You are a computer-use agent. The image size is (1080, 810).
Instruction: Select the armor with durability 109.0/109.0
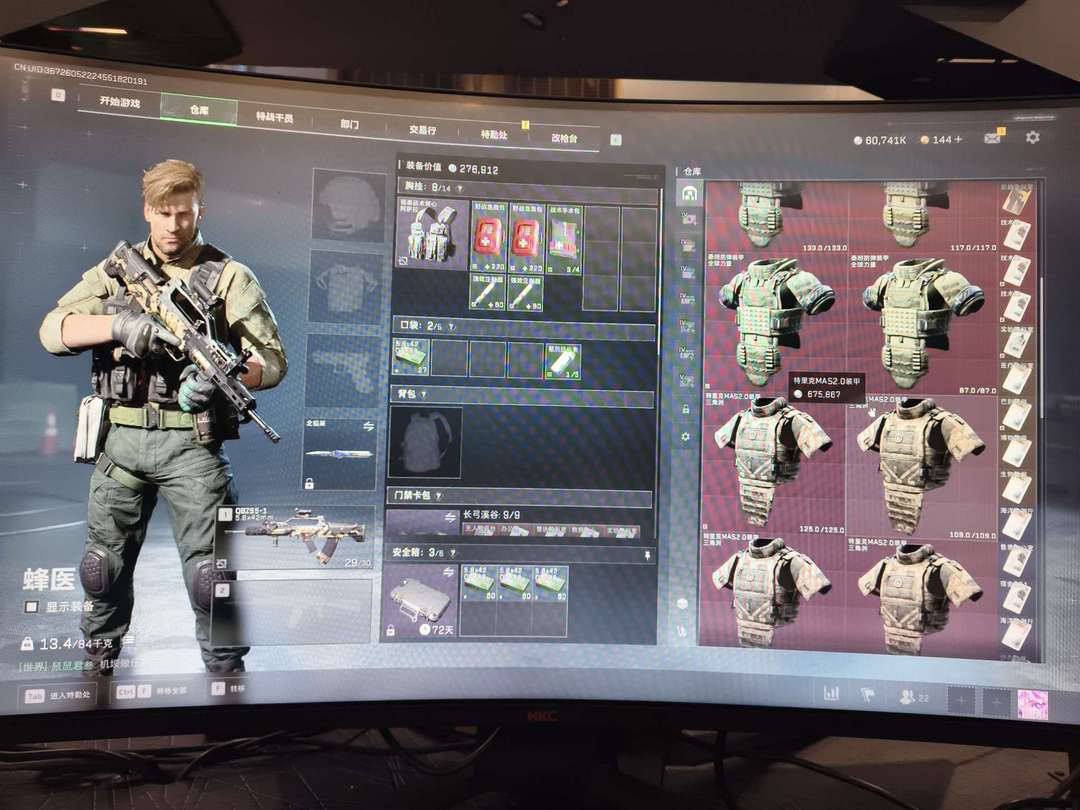(922, 468)
